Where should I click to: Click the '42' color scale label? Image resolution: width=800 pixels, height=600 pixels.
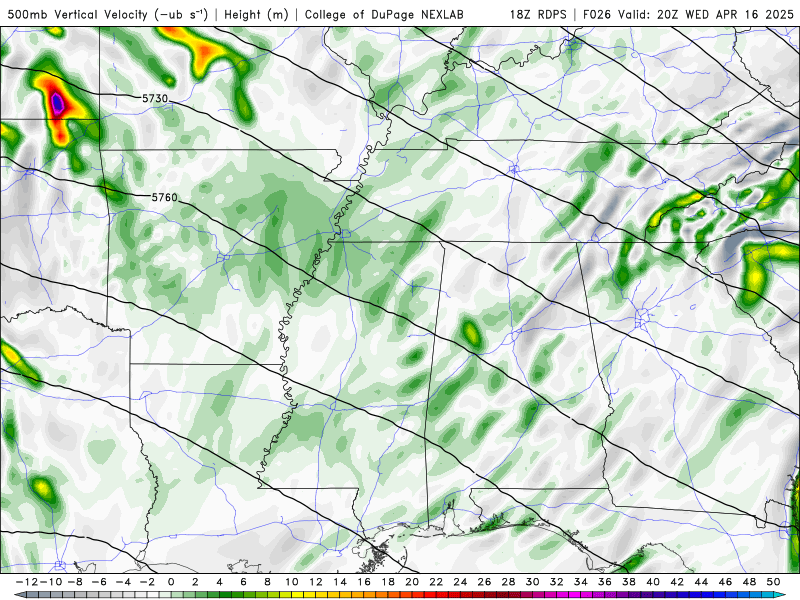click(677, 582)
